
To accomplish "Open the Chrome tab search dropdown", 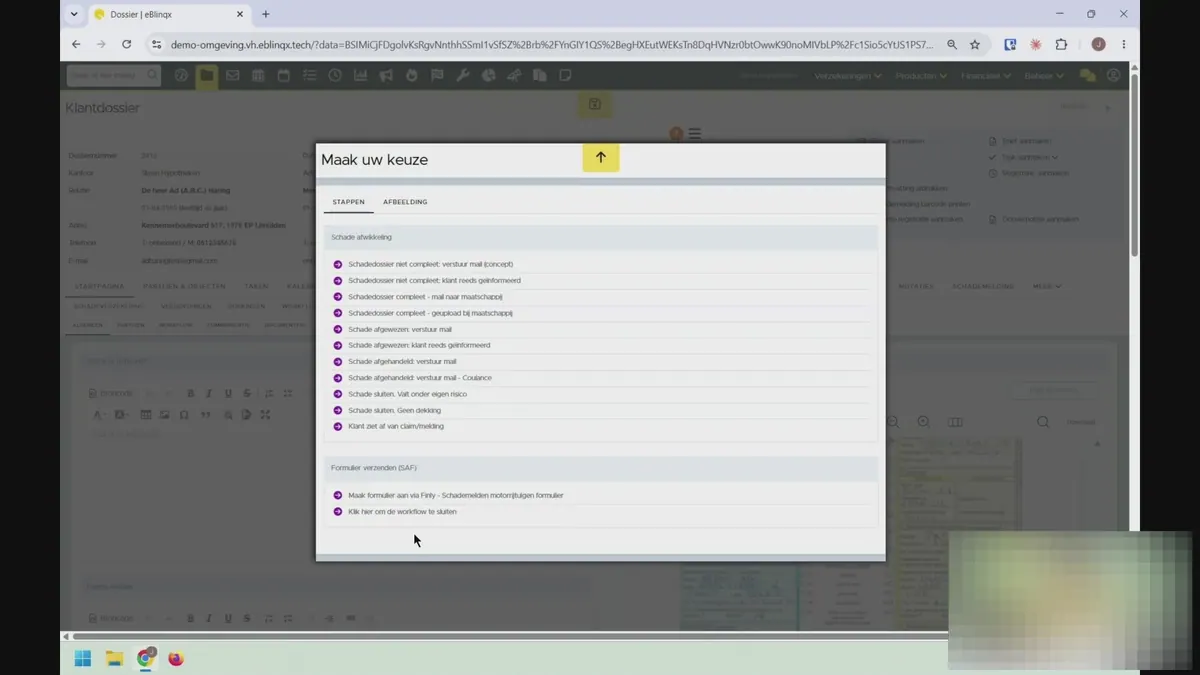I will 74,14.
